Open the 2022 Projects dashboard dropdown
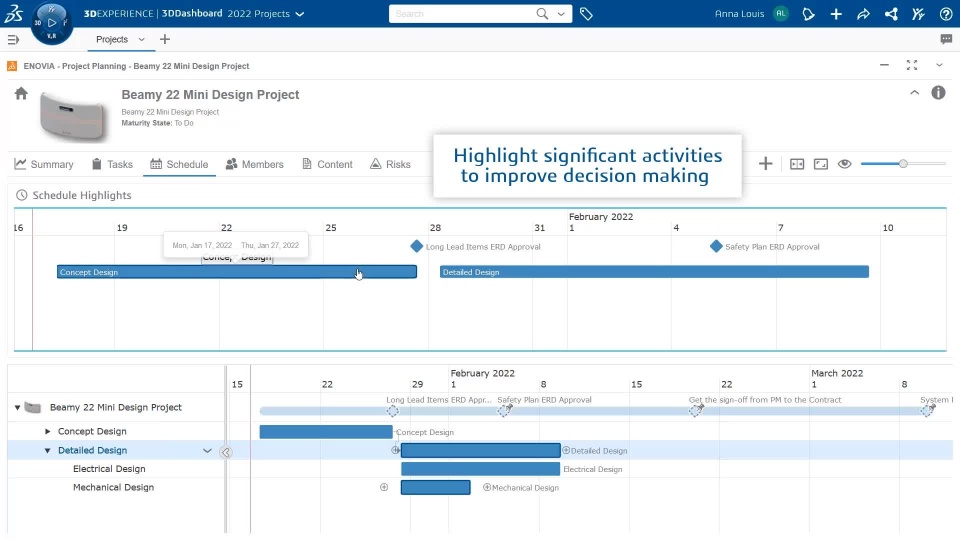 pyautogui.click(x=300, y=14)
